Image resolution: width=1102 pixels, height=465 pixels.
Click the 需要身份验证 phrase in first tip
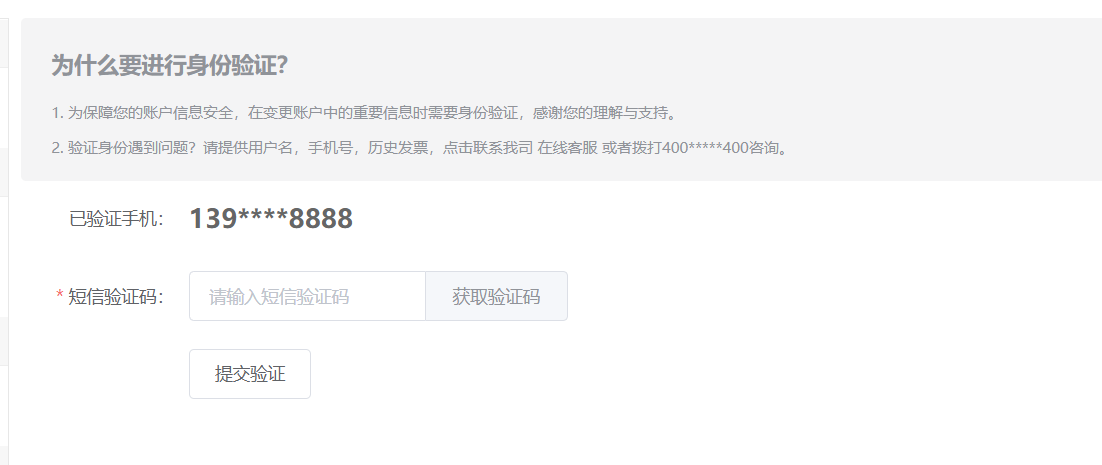[x=472, y=113]
